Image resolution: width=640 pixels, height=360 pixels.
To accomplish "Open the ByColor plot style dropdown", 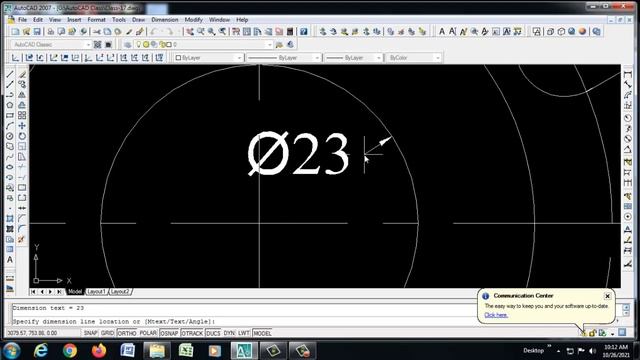I will pos(437,58).
